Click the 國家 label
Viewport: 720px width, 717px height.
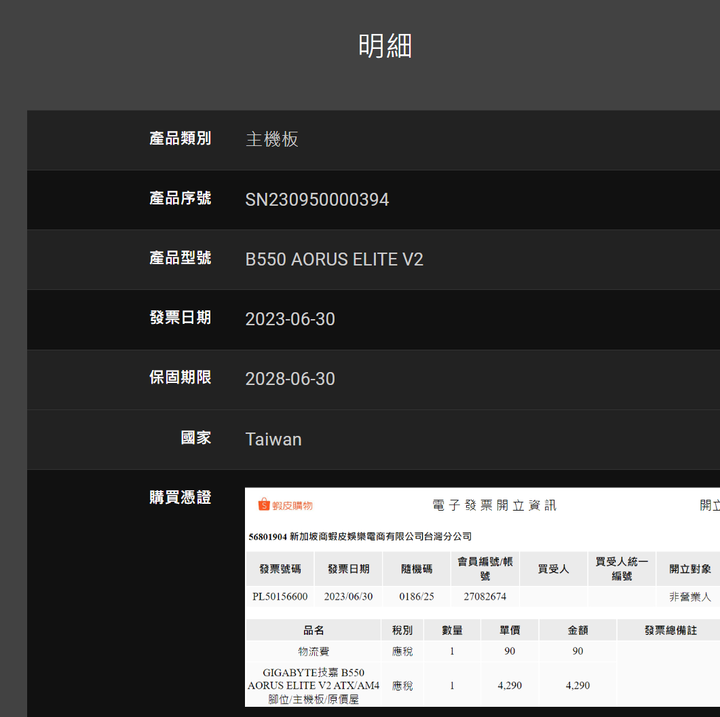196,438
